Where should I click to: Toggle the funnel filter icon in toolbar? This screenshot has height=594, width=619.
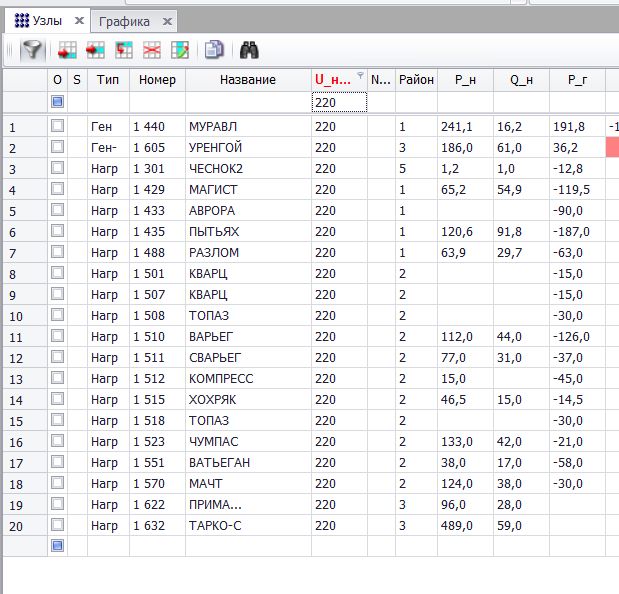point(32,49)
